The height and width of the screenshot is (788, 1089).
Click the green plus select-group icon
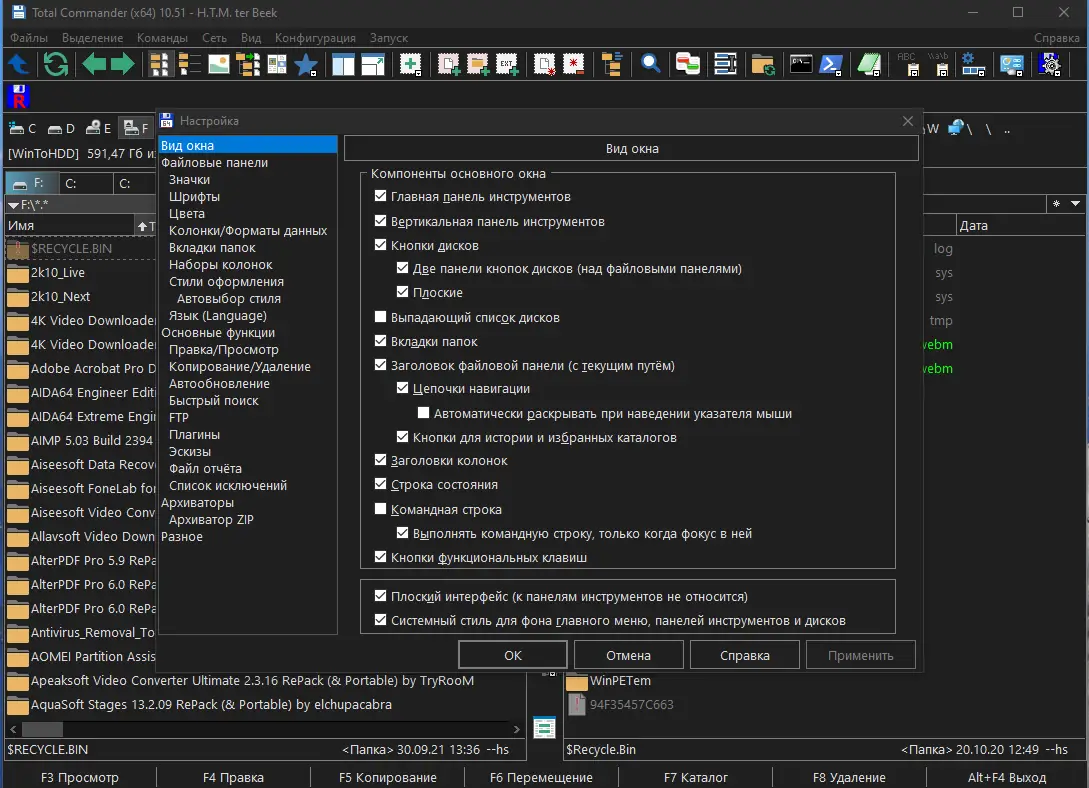tap(409, 63)
